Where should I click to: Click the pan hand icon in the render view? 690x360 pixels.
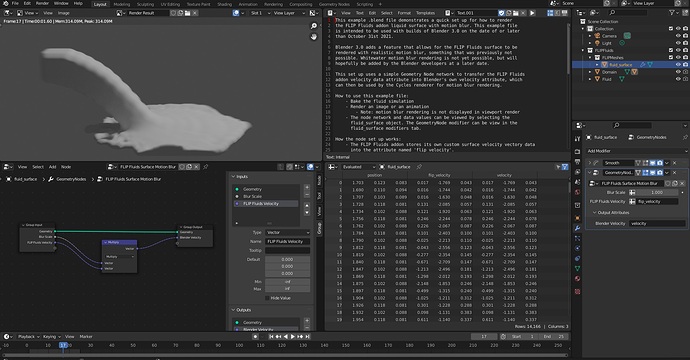point(314,37)
